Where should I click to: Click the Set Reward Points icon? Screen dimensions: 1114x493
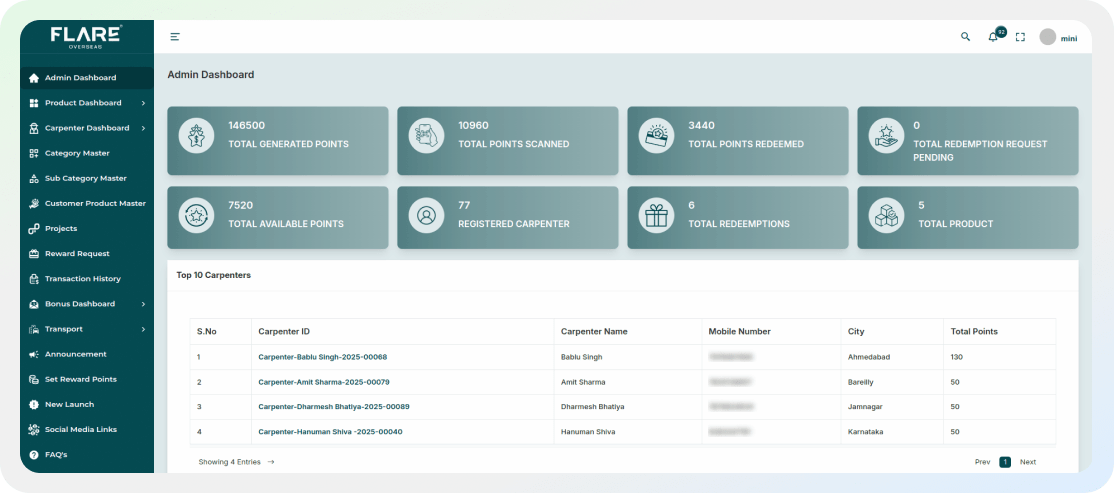click(33, 379)
